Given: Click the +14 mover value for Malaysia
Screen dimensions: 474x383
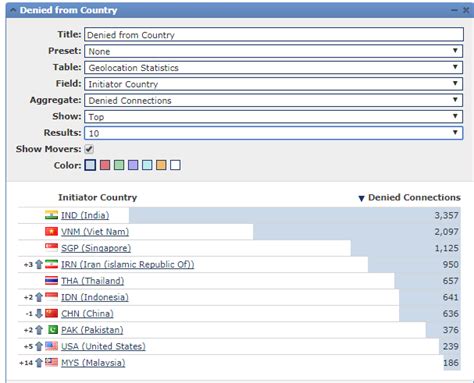Looking at the screenshot, I should coord(26,363).
